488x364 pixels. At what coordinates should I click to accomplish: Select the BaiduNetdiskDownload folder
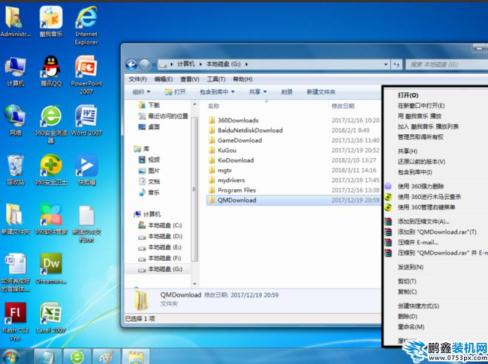(250, 130)
